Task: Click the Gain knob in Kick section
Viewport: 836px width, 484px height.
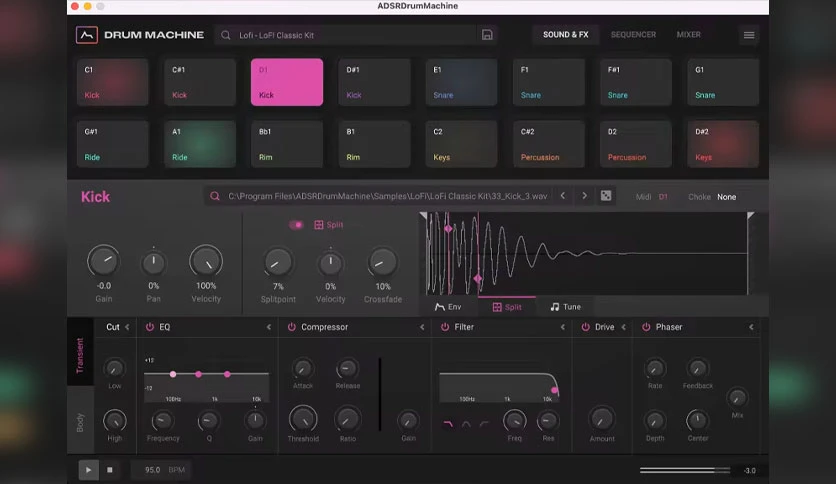Action: click(103, 261)
